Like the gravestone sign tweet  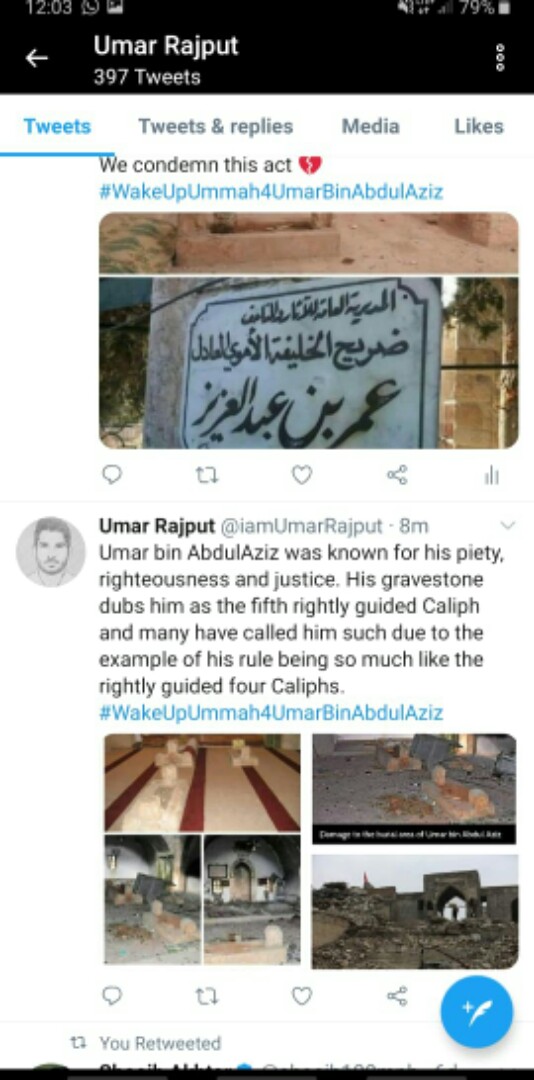click(302, 475)
